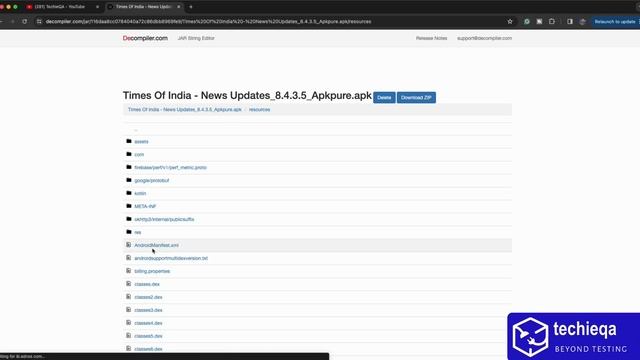
Task: Click the androidsupportmultidexversion.txt file icon
Action: (129, 258)
